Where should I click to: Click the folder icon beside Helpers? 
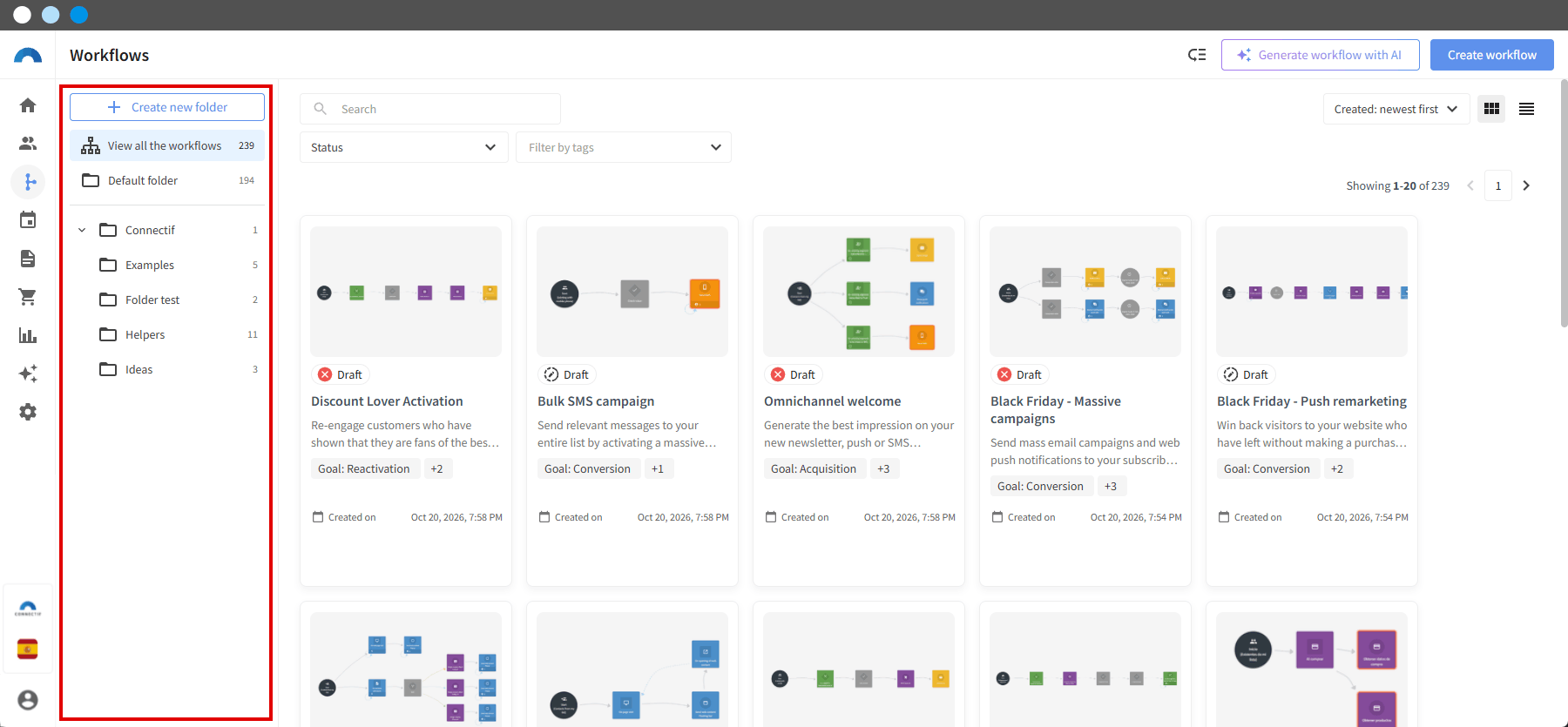pos(108,334)
